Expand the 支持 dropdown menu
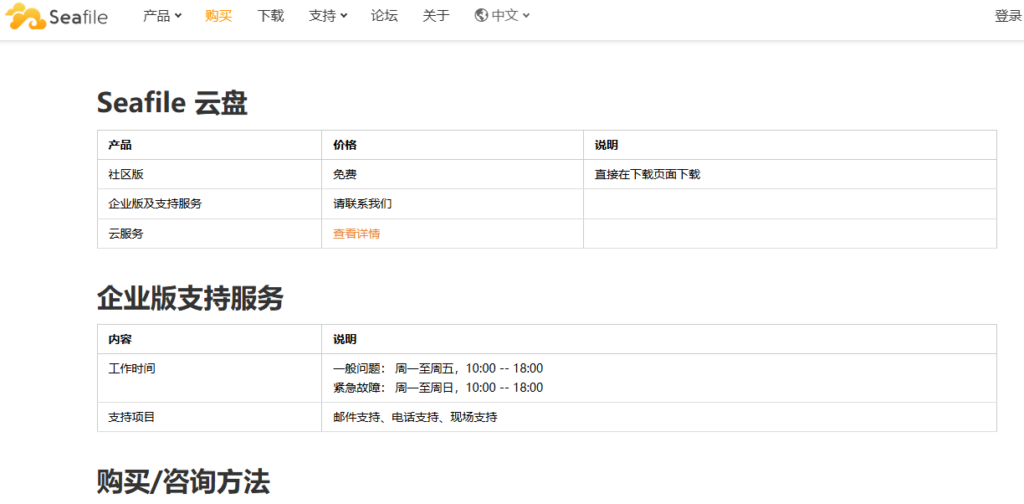The image size is (1024, 504). pyautogui.click(x=328, y=16)
